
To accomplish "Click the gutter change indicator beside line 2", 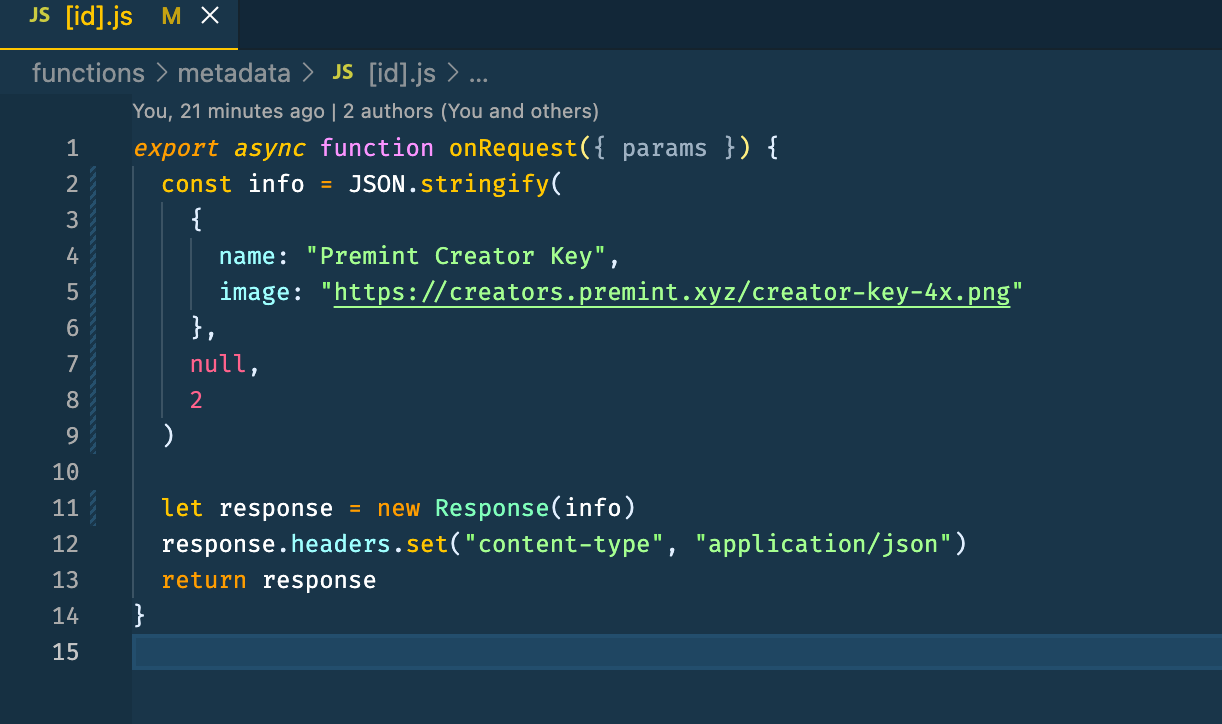I will tap(93, 183).
